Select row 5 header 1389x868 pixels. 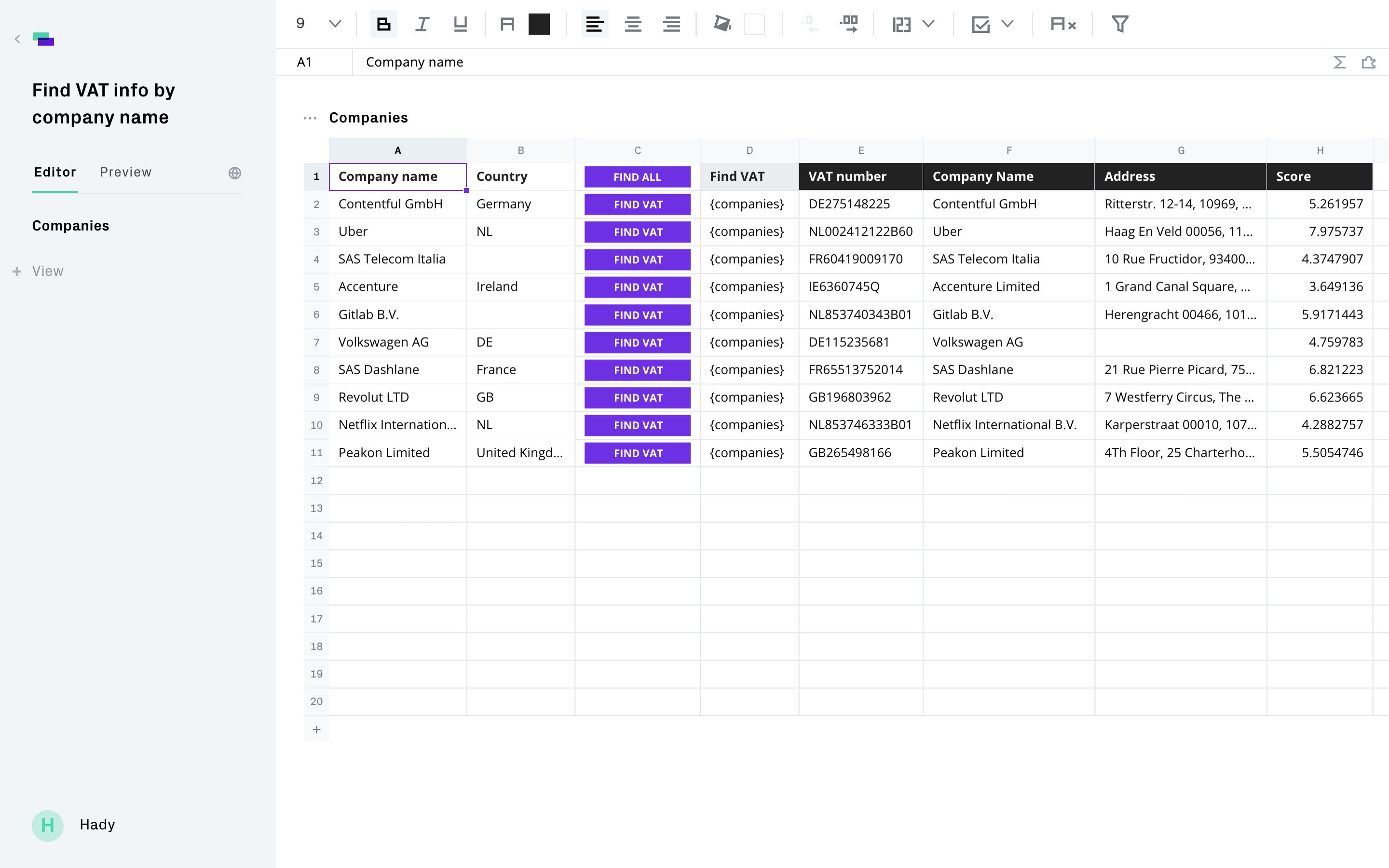(x=316, y=287)
